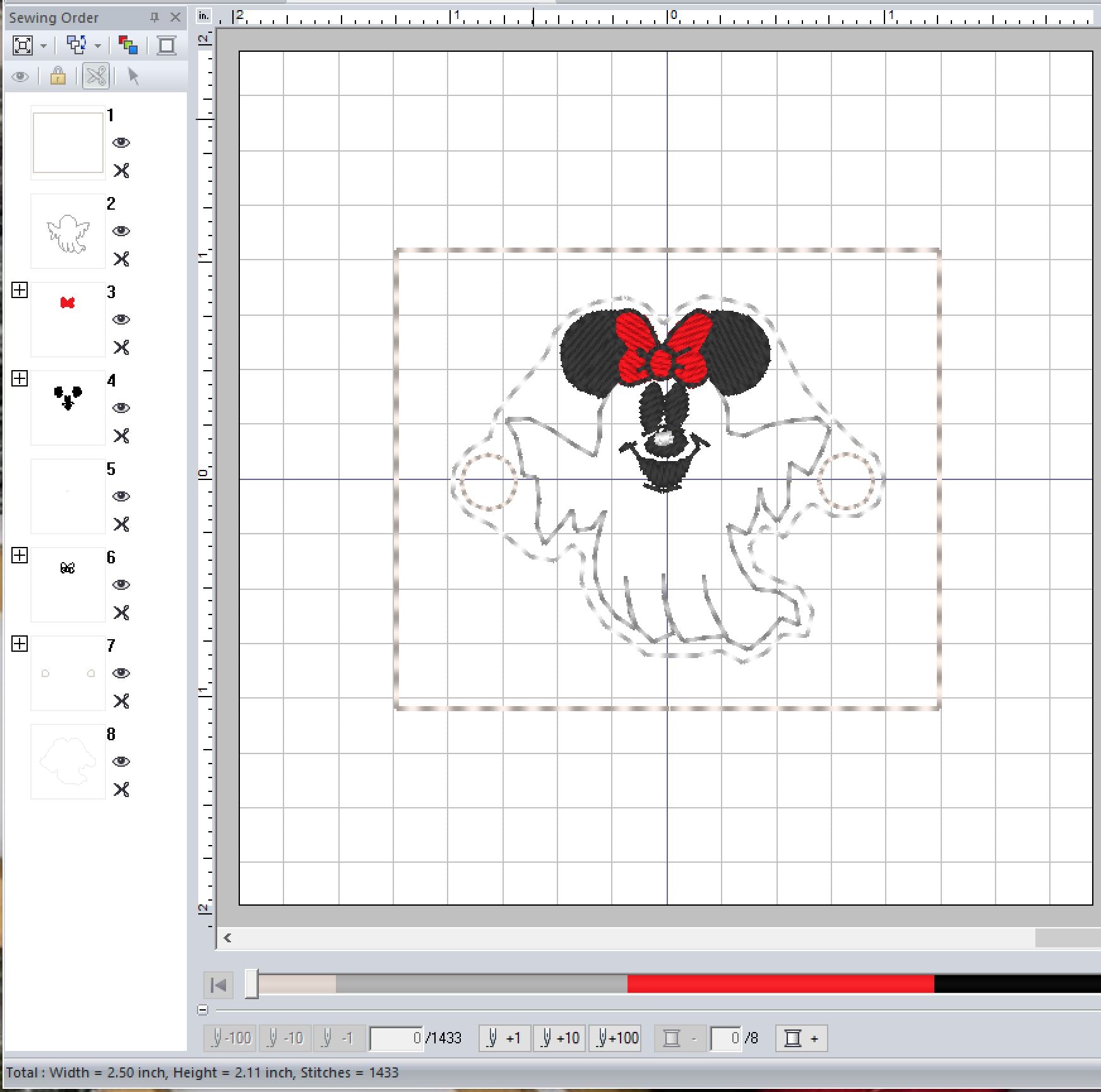Viewport: 1101px width, 1092px height.
Task: Advance simulation by +100 stitches
Action: tap(616, 1038)
